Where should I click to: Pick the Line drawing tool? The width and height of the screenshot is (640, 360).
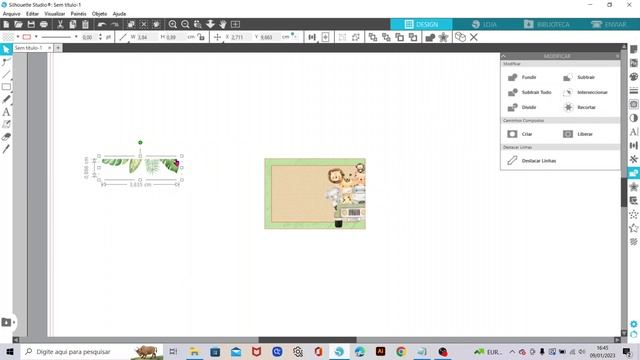click(6, 74)
